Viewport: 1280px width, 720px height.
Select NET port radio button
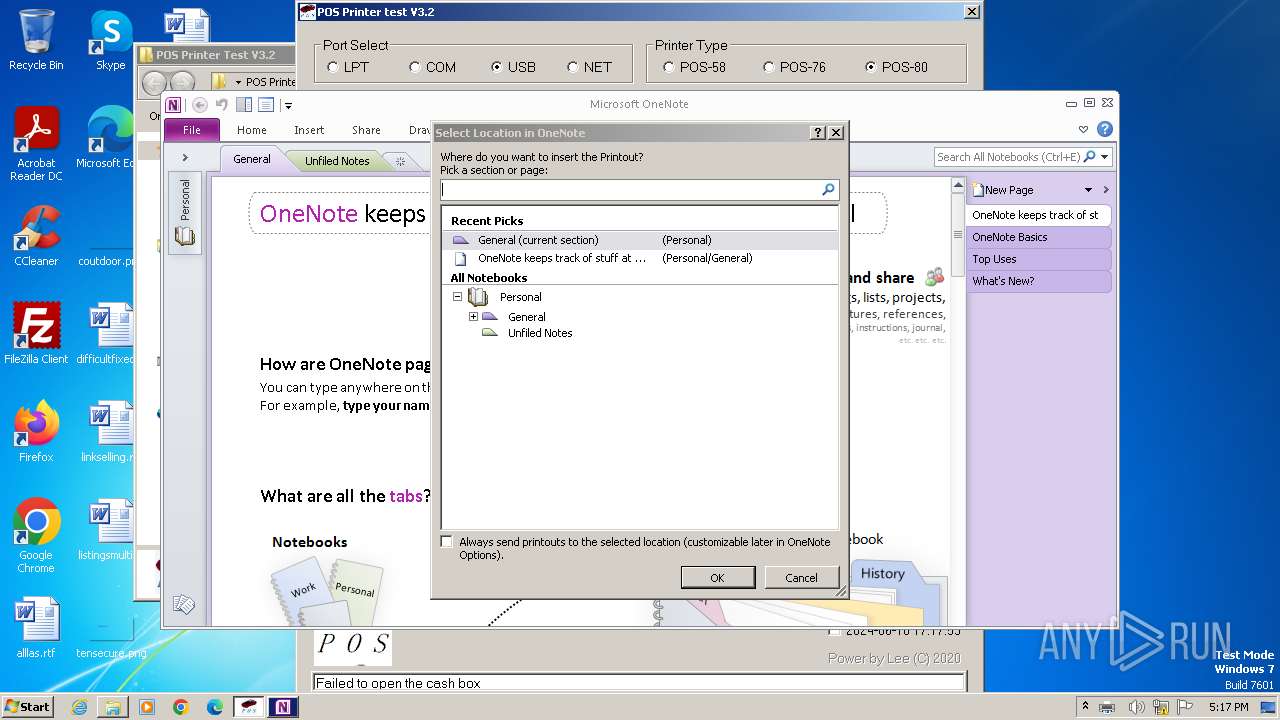573,67
